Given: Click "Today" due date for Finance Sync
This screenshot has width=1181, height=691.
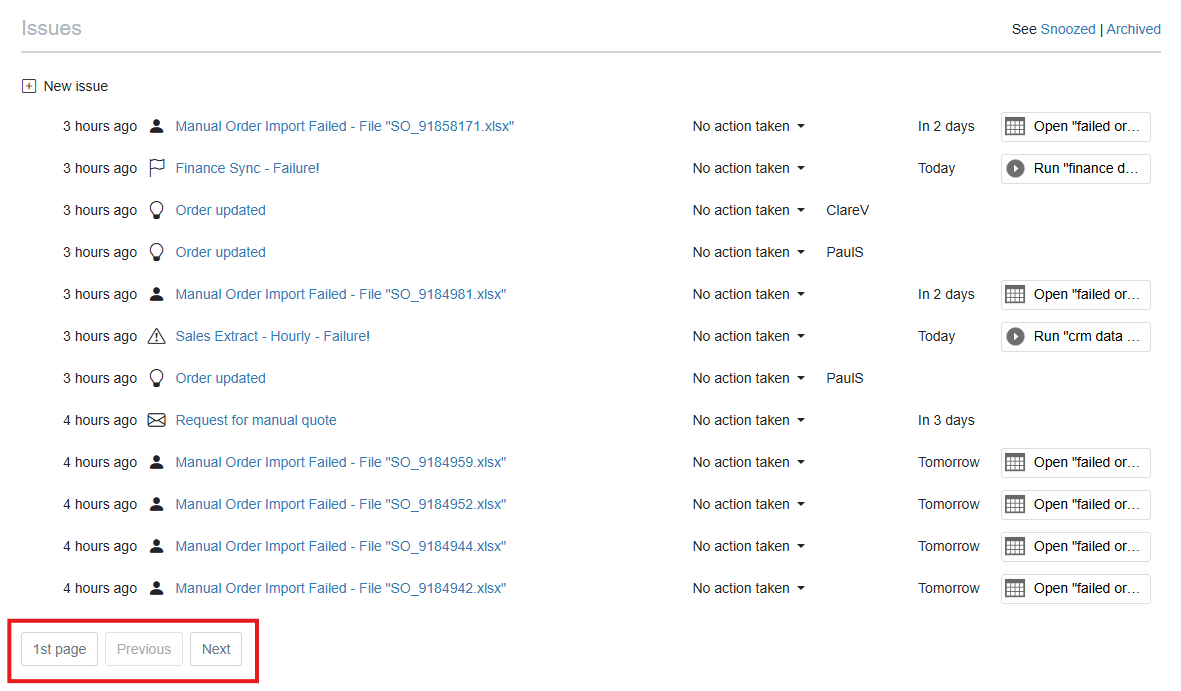Looking at the screenshot, I should (936, 168).
